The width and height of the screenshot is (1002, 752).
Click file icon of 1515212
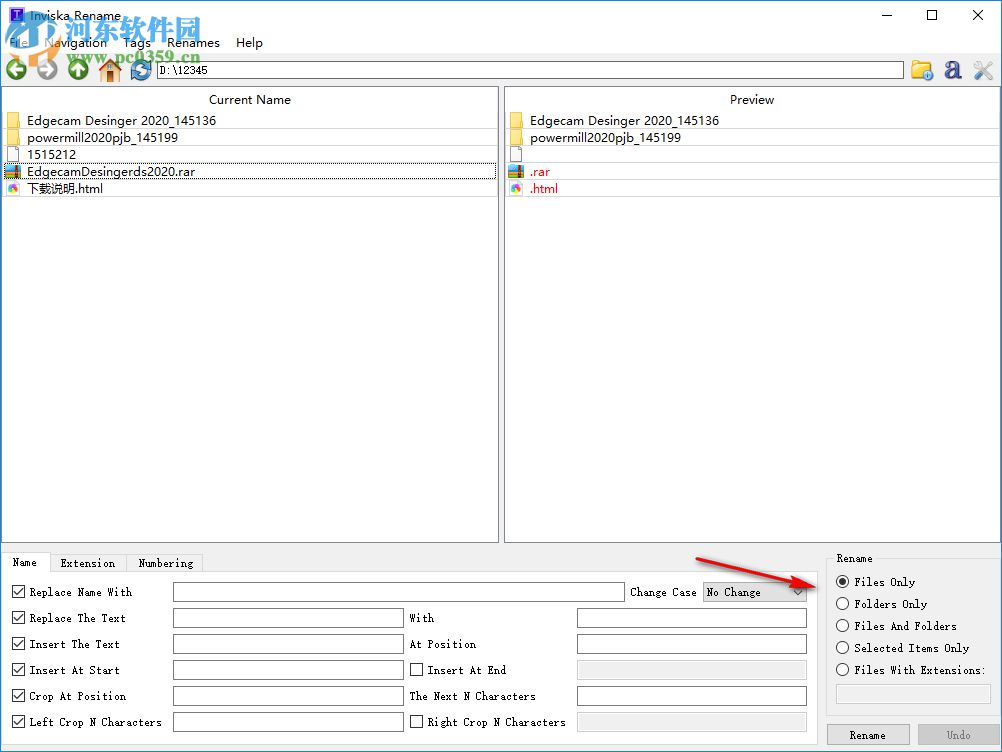(x=13, y=154)
